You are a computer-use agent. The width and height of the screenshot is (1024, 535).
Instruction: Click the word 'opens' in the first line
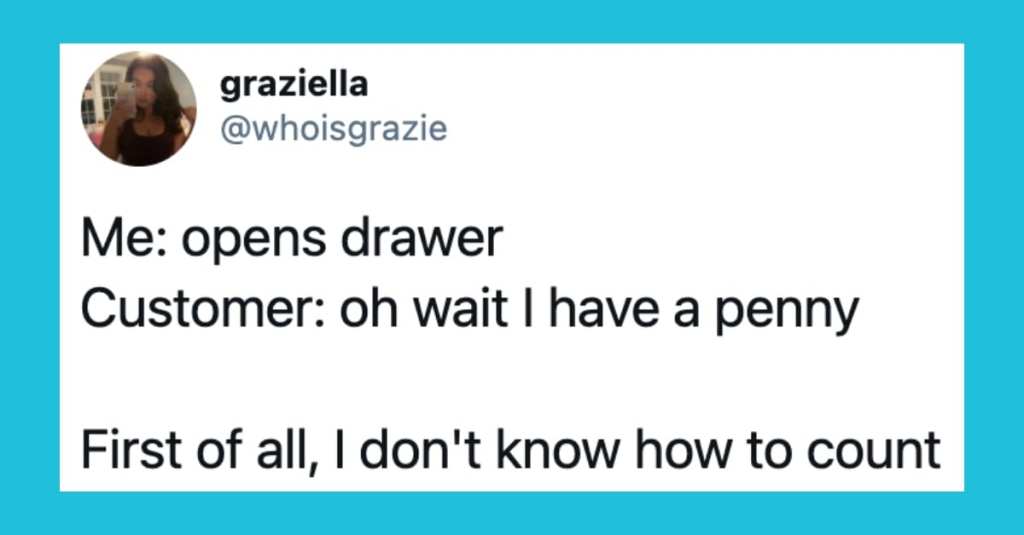click(253, 242)
